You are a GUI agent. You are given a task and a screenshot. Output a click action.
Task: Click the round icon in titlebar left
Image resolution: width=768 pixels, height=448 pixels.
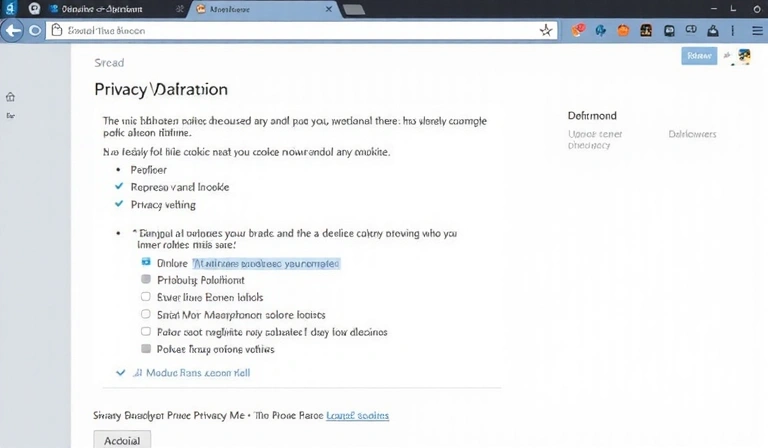click(x=34, y=8)
